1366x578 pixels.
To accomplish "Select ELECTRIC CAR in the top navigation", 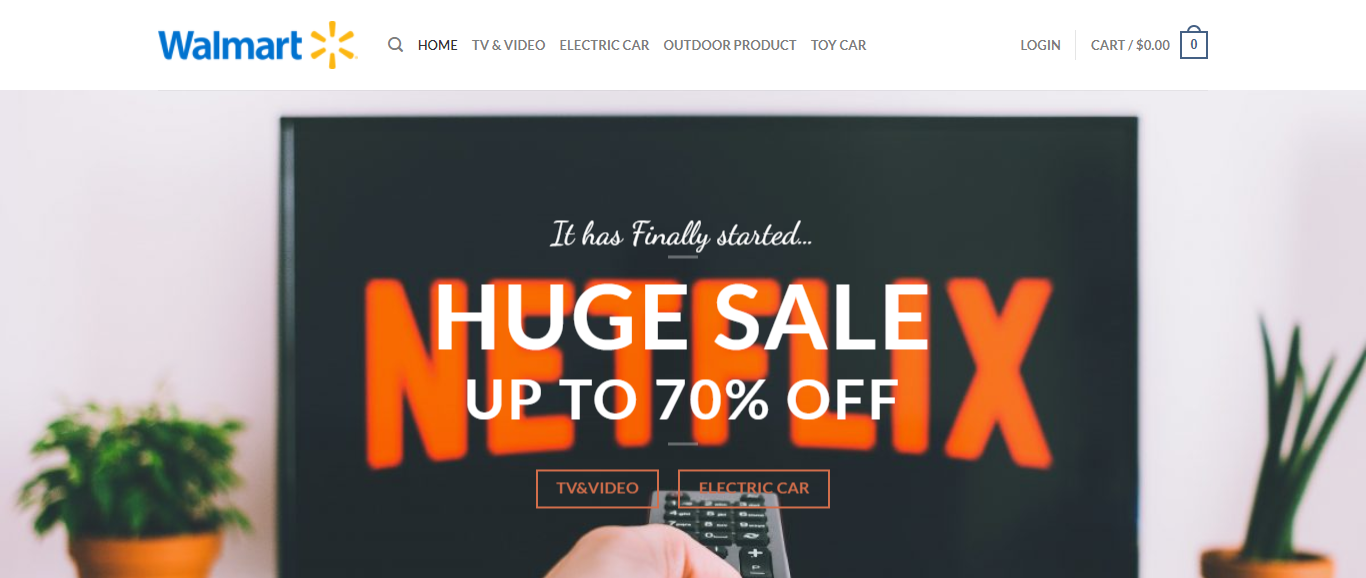I will click(604, 45).
